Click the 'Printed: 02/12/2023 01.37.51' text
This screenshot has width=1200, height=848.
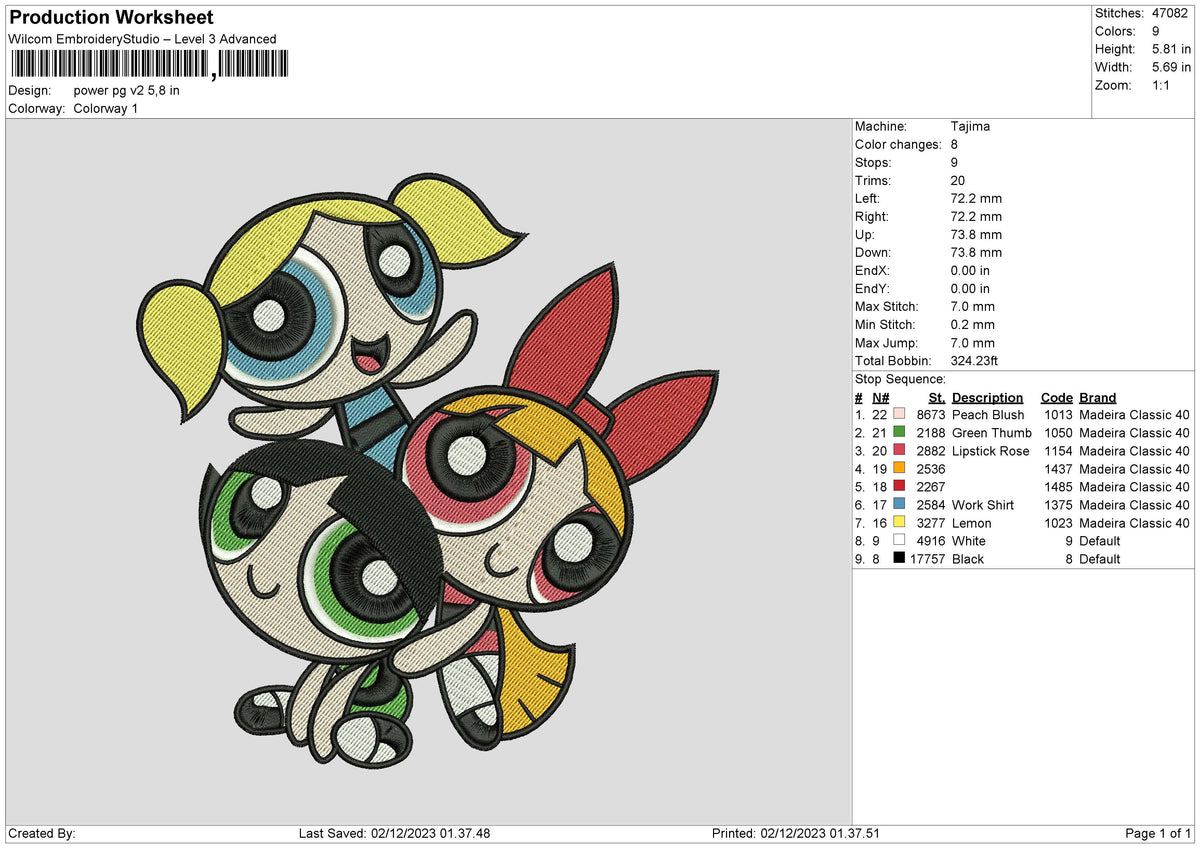tap(796, 834)
